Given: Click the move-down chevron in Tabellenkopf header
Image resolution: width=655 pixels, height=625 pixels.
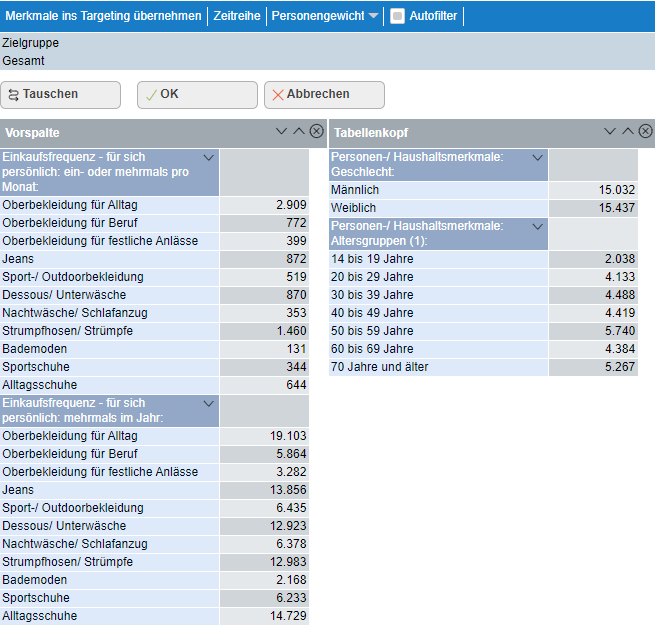Looking at the screenshot, I should pos(610,132).
